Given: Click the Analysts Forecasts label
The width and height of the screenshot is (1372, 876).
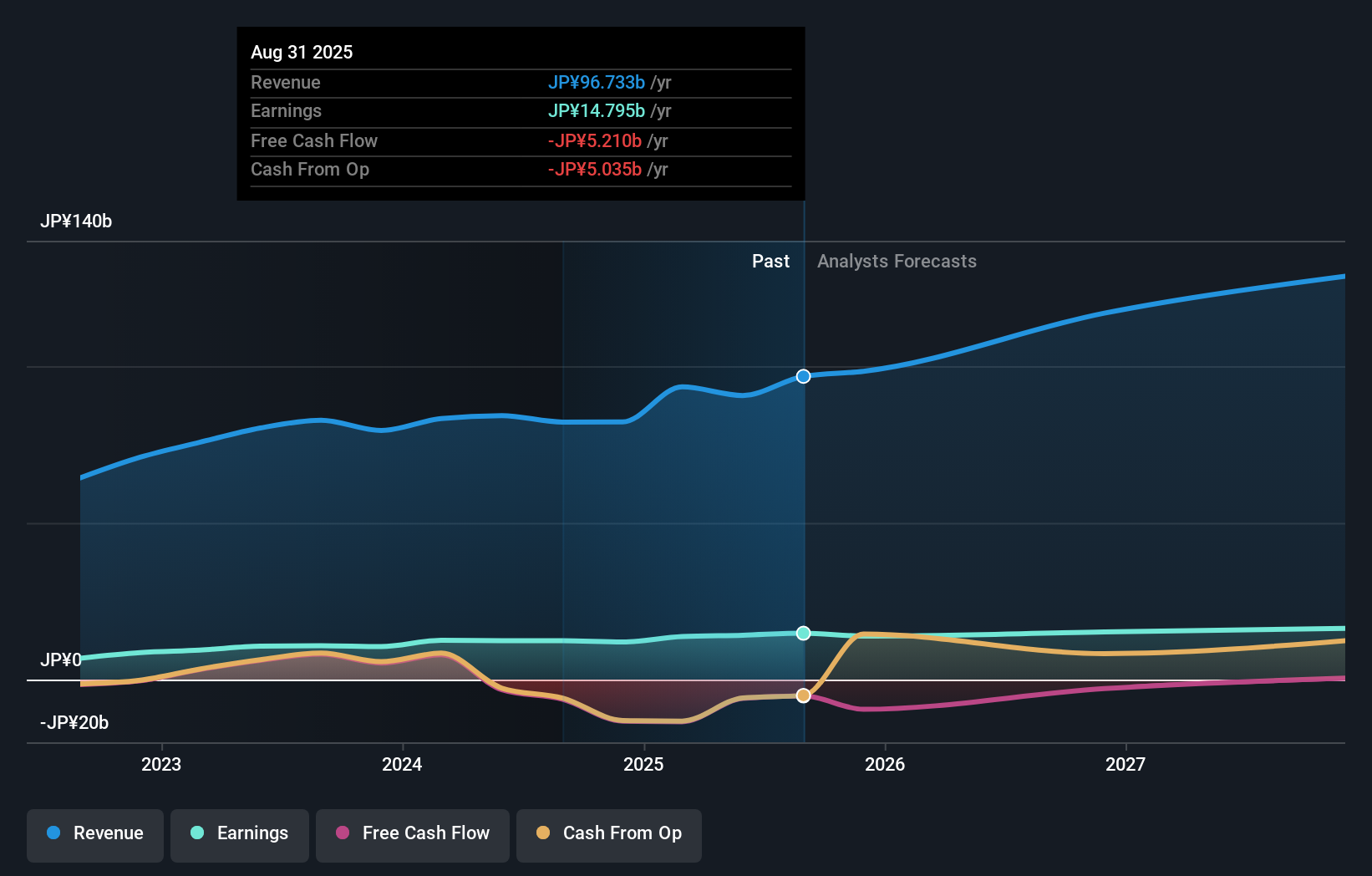Looking at the screenshot, I should [897, 262].
